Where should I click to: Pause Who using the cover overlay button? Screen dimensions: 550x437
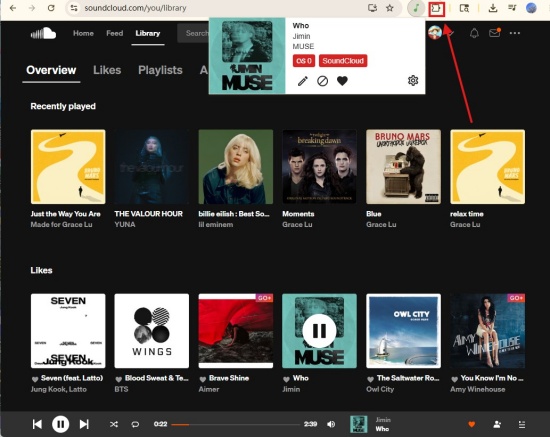(x=319, y=331)
